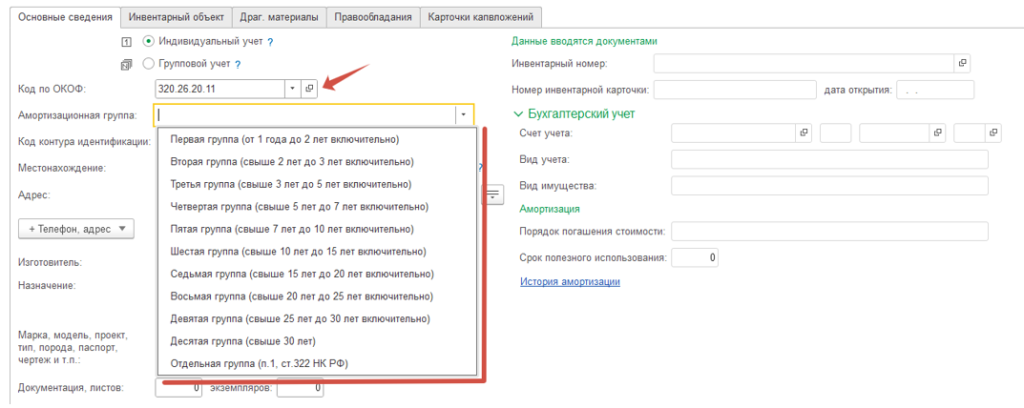
Task: Click into the Вид учета field
Action: point(829,159)
